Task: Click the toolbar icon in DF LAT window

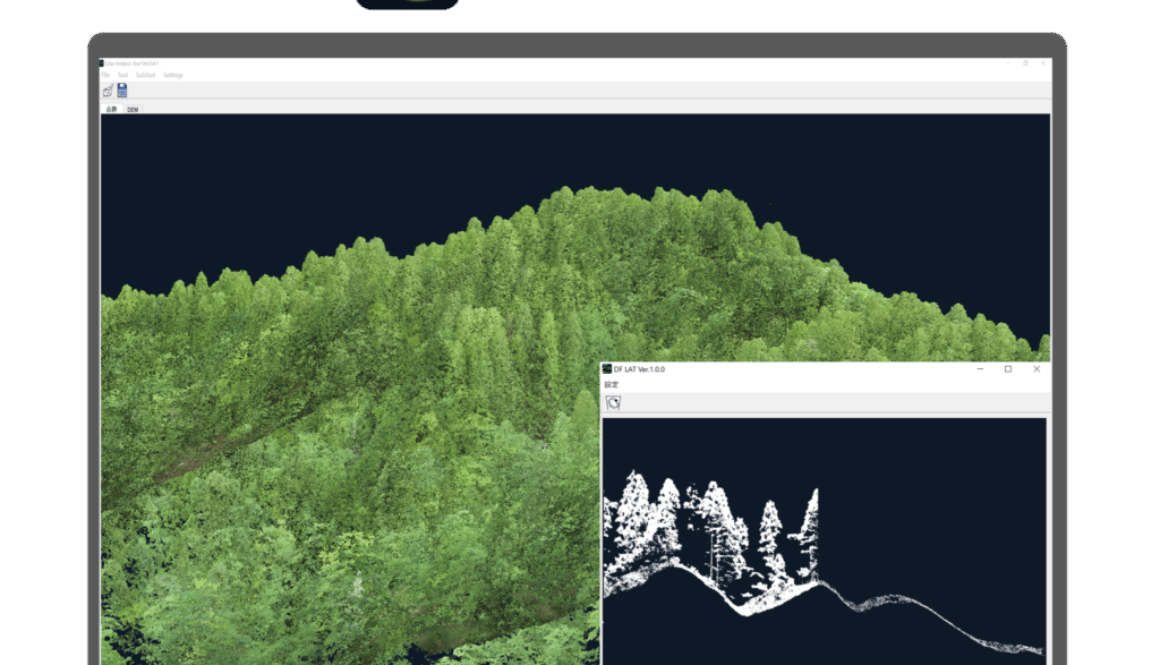Action: pyautogui.click(x=613, y=403)
